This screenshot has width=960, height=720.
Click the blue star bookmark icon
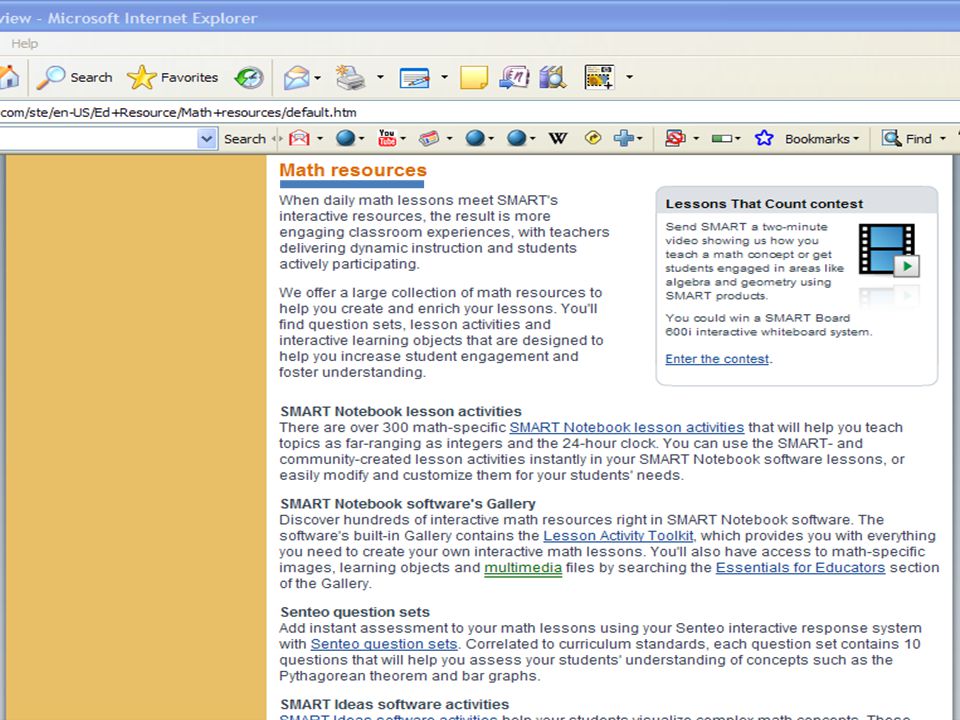(763, 138)
